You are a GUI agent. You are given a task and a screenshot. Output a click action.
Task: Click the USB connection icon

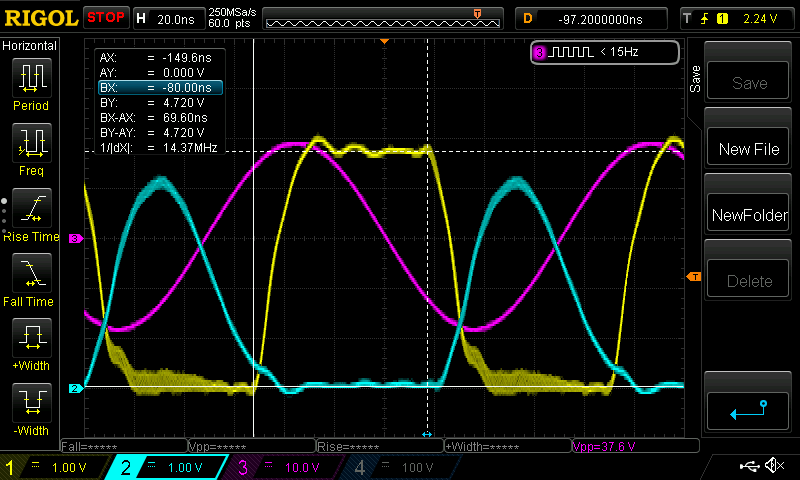tap(749, 465)
